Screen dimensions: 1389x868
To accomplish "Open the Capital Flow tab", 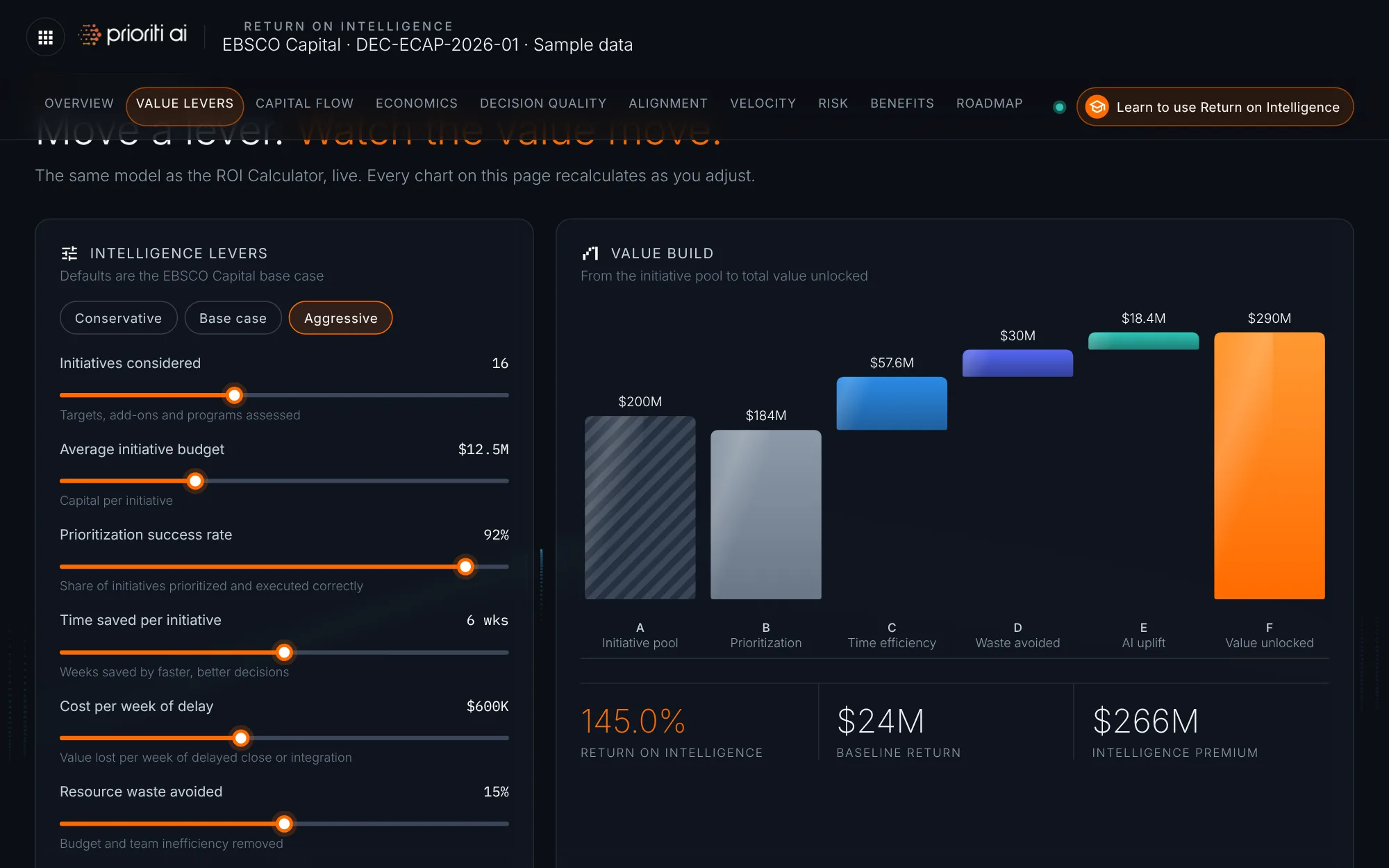I will tap(304, 103).
